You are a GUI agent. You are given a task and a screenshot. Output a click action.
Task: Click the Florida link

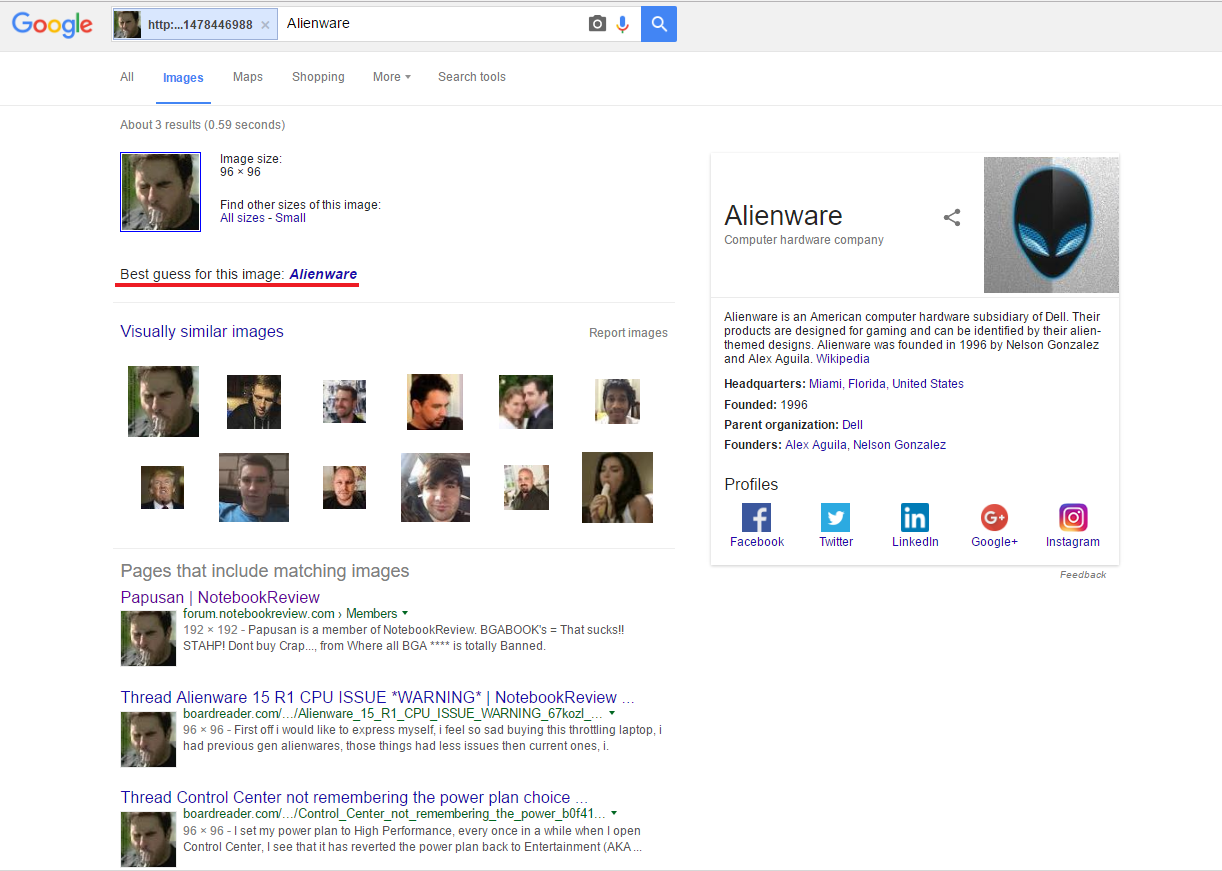point(867,384)
